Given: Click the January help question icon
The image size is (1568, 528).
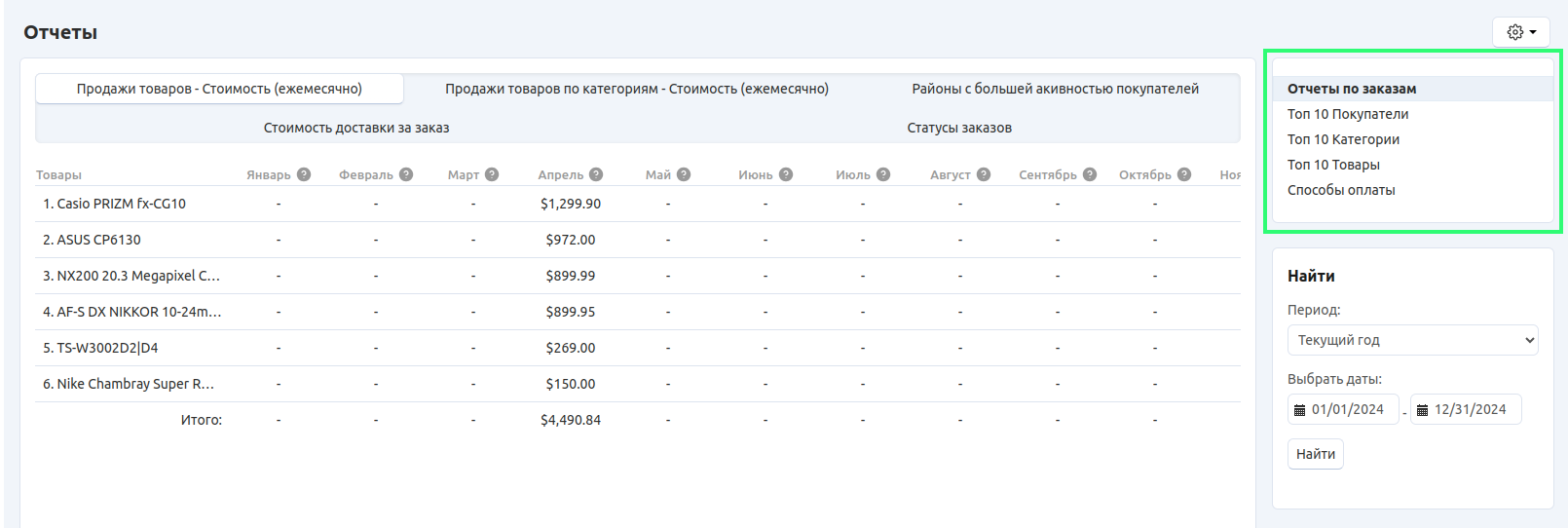Looking at the screenshot, I should (304, 174).
